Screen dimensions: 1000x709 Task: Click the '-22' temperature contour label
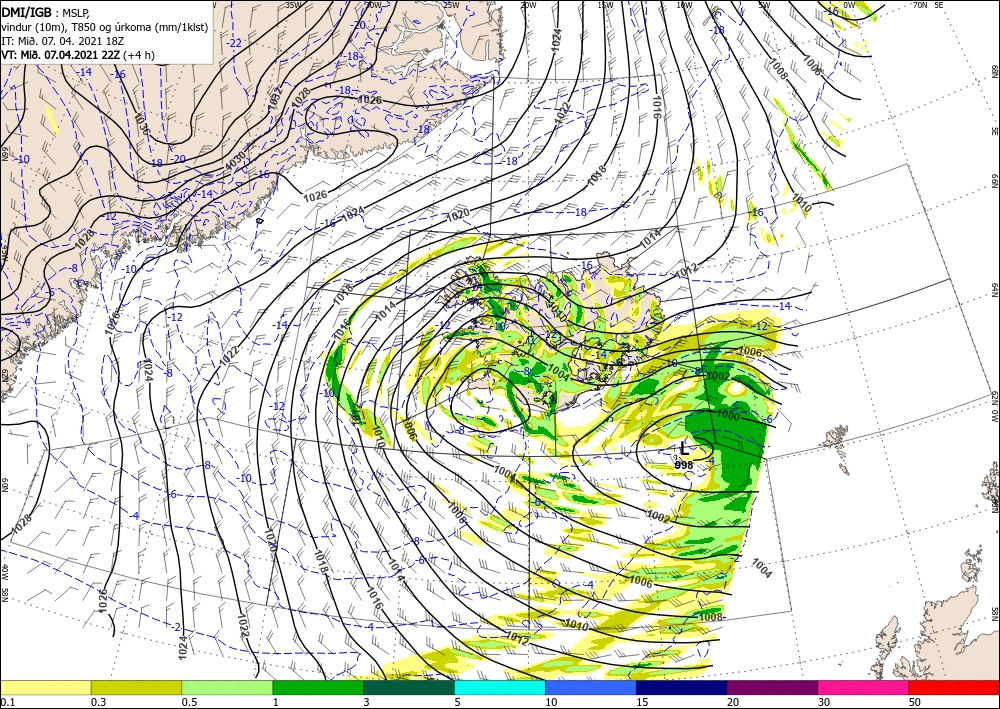pos(235,43)
